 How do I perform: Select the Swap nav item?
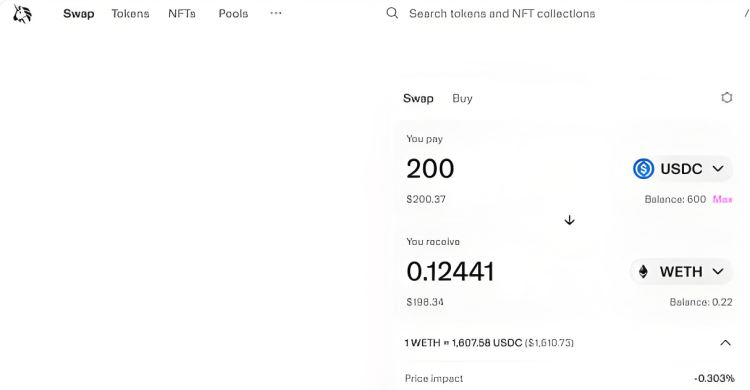point(78,13)
